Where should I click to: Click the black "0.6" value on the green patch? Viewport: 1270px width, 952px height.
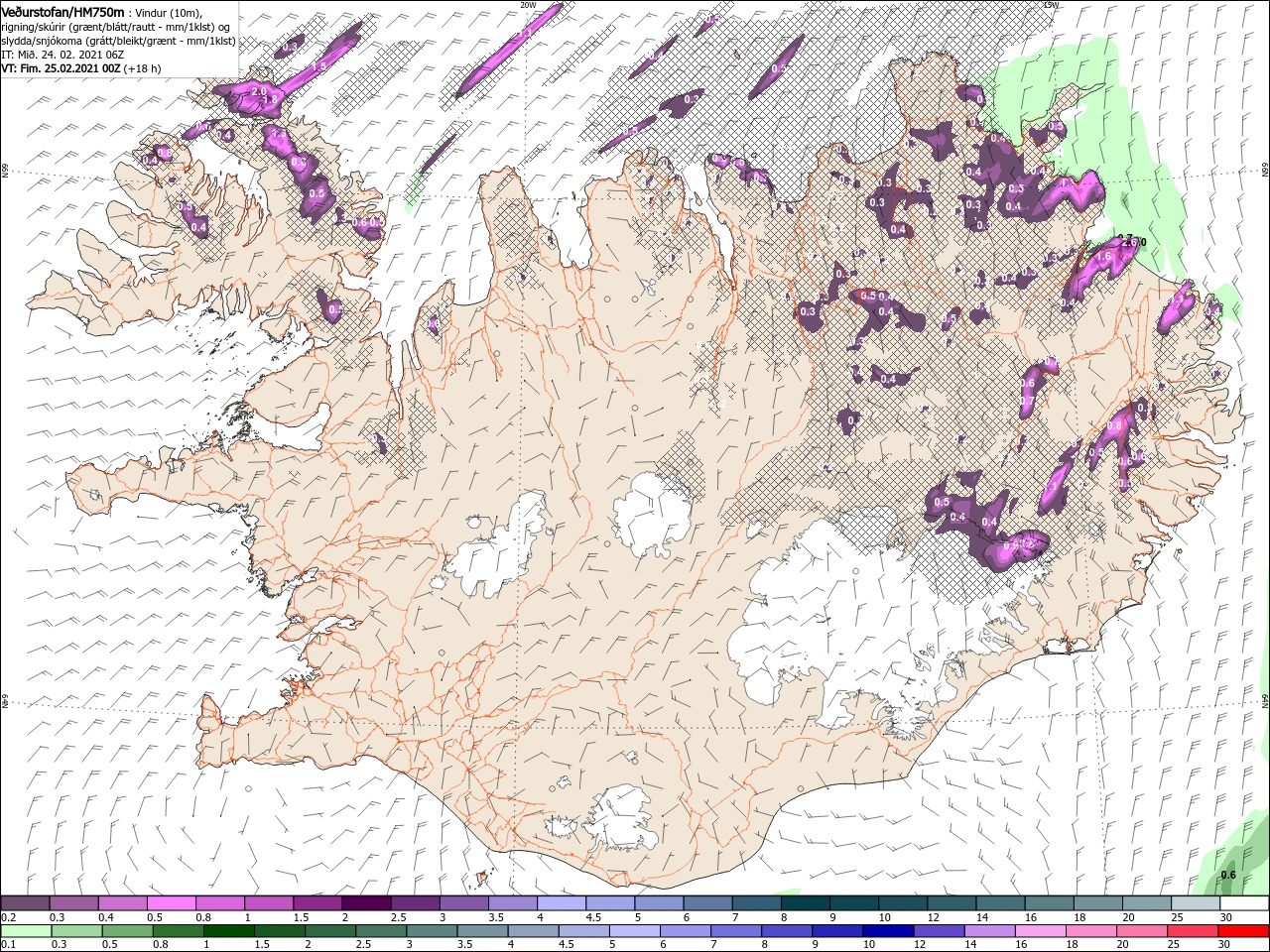click(1227, 875)
